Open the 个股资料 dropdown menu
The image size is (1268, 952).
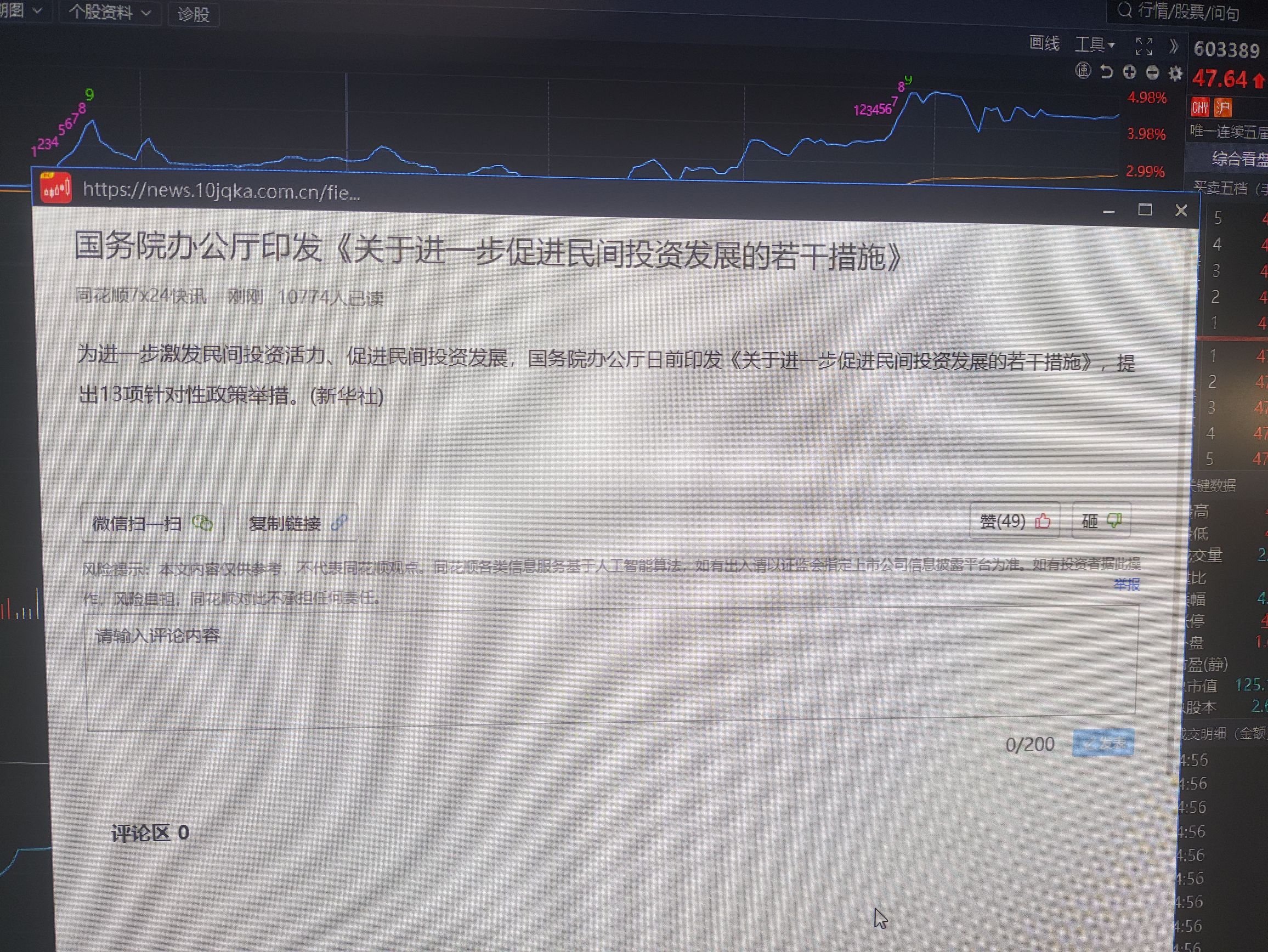point(109,13)
